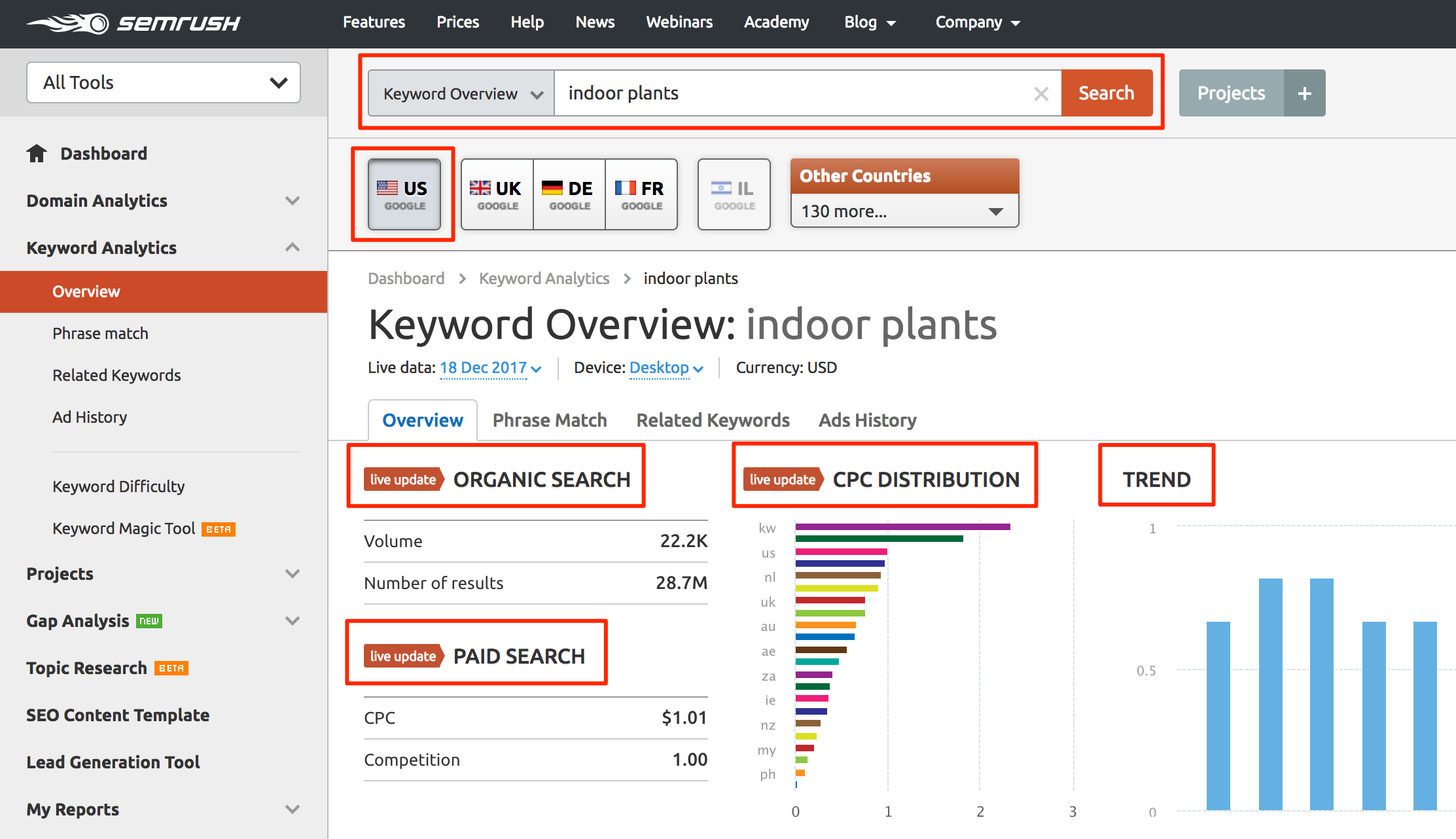Screen dimensions: 1456x839
Task: Select the FR Google database flag
Action: [x=641, y=194]
